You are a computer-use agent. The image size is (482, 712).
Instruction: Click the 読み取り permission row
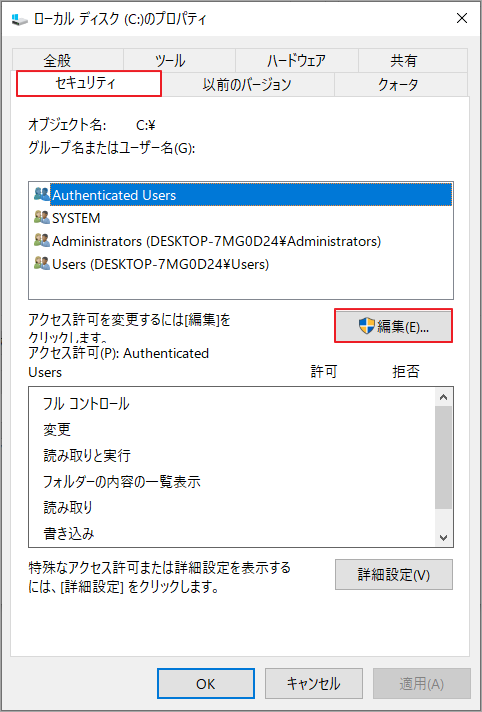(232, 507)
